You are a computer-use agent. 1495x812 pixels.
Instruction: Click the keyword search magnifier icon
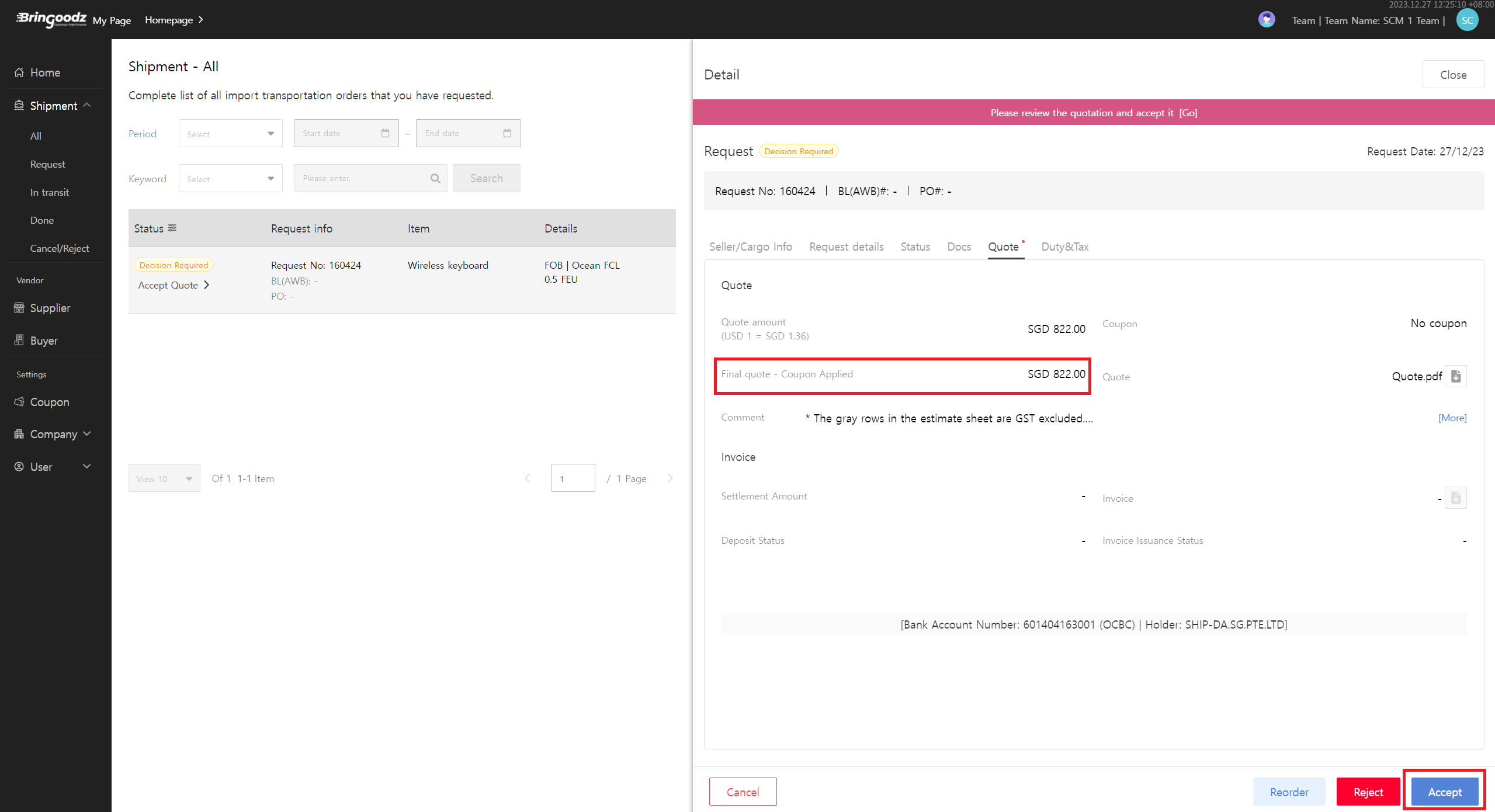click(x=435, y=178)
